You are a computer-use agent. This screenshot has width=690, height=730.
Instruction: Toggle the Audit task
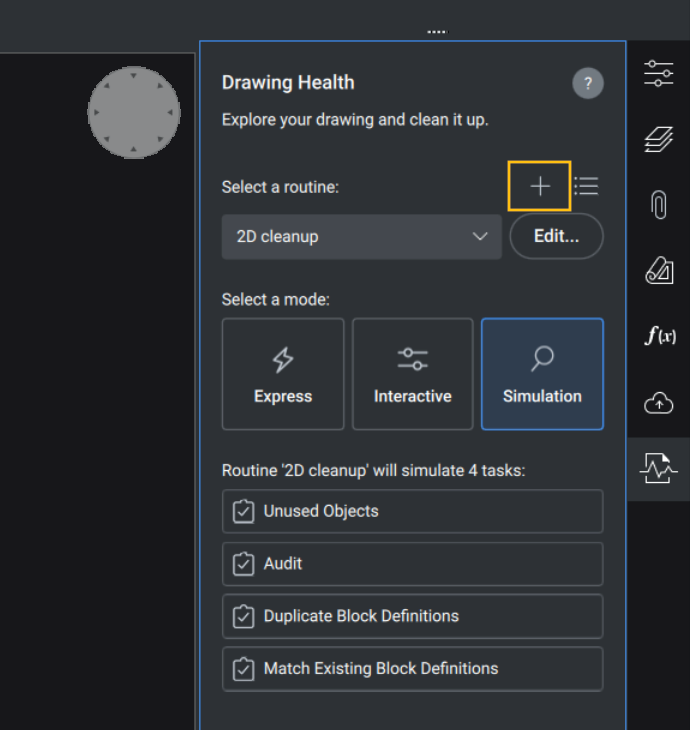413,564
